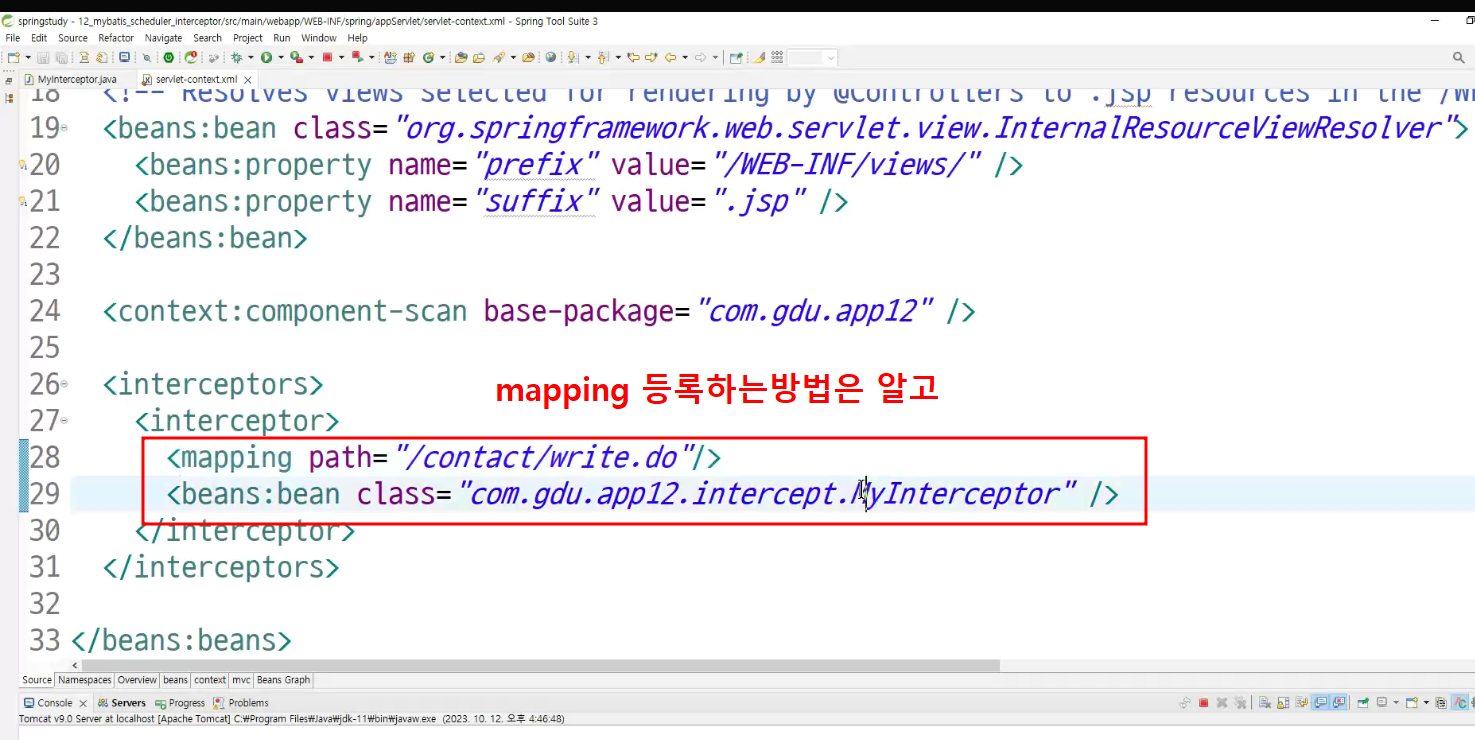Click the editor horizontal scrollbar
The width and height of the screenshot is (1475, 740).
tap(541, 665)
